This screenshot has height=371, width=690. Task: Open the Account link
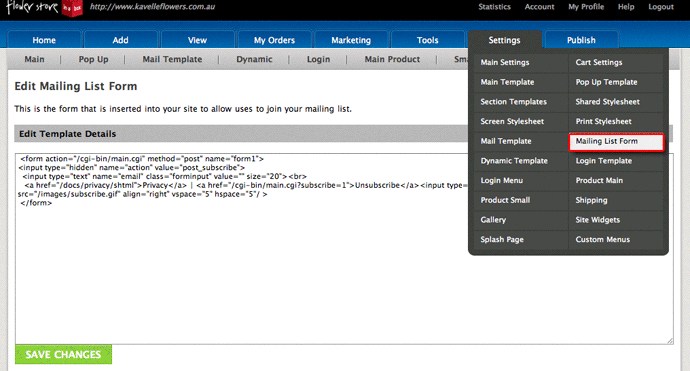point(540,7)
